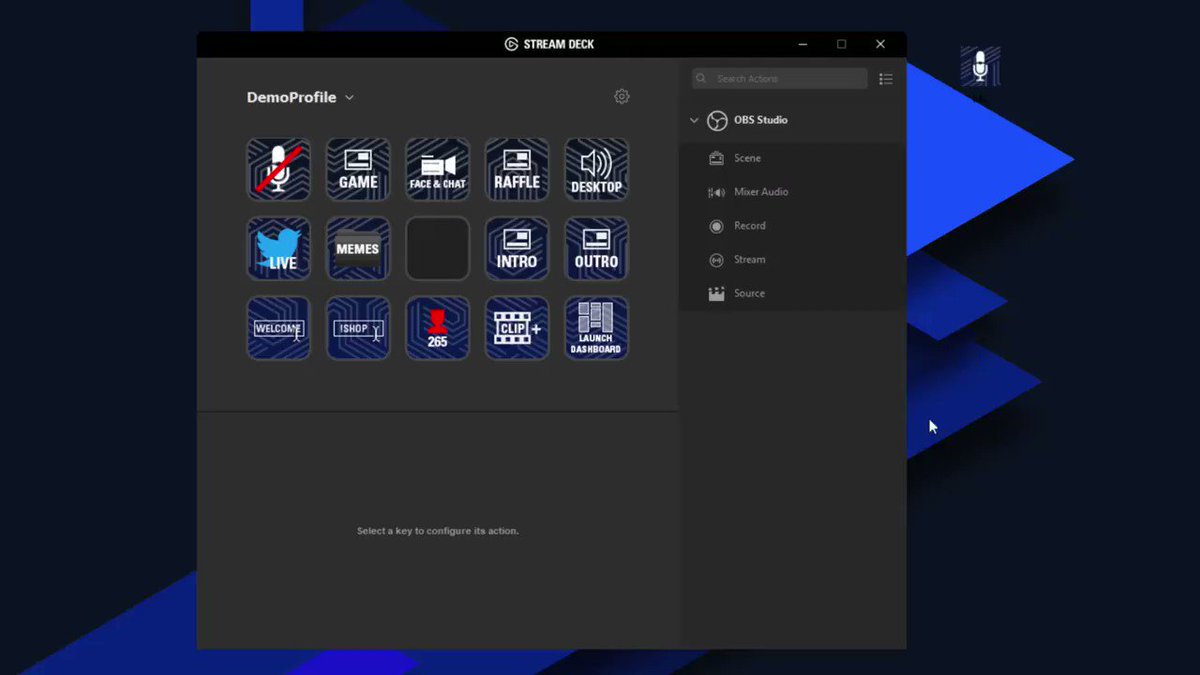1200x675 pixels.
Task: Click the desktop microphone shortcut icon
Action: click(x=981, y=66)
